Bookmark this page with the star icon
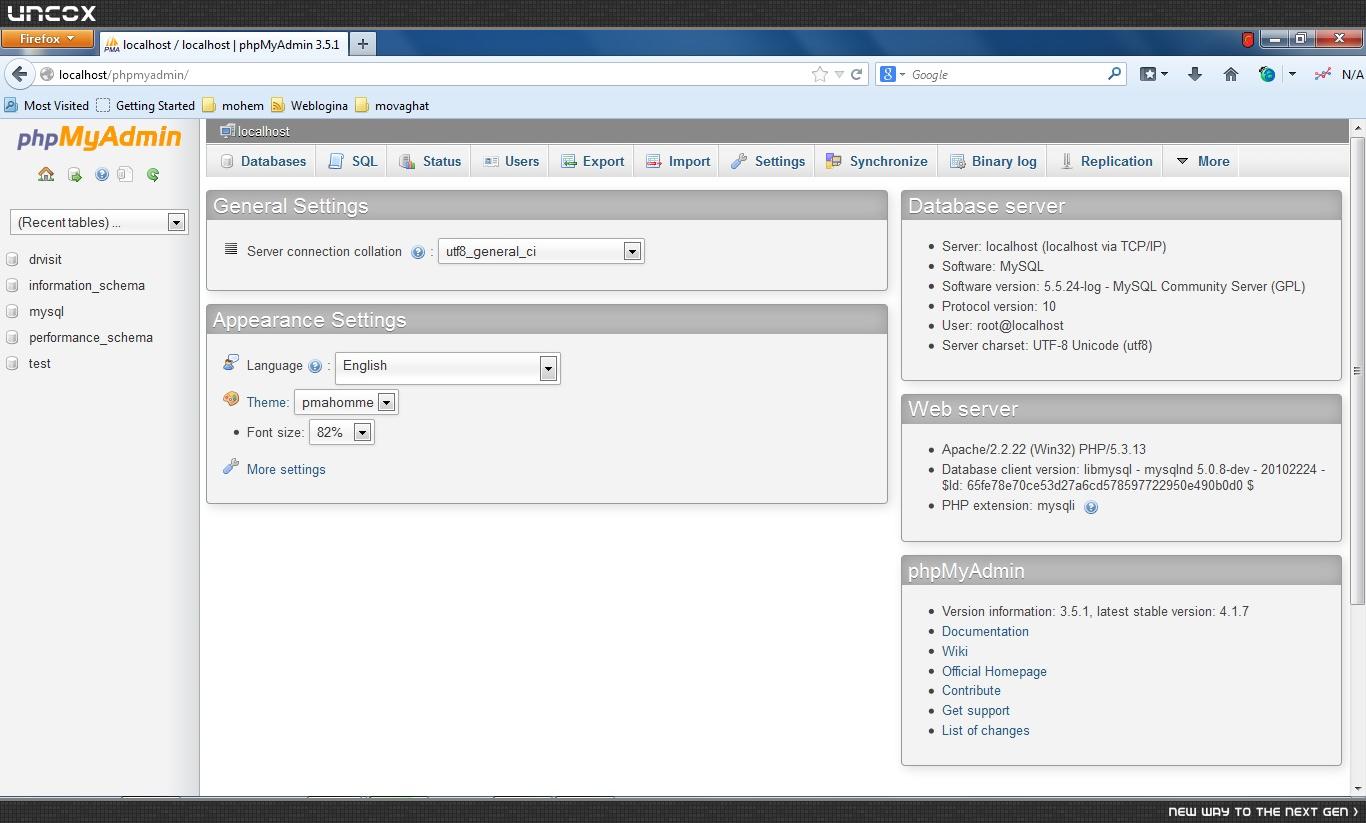This screenshot has width=1366, height=823. pyautogui.click(x=820, y=74)
